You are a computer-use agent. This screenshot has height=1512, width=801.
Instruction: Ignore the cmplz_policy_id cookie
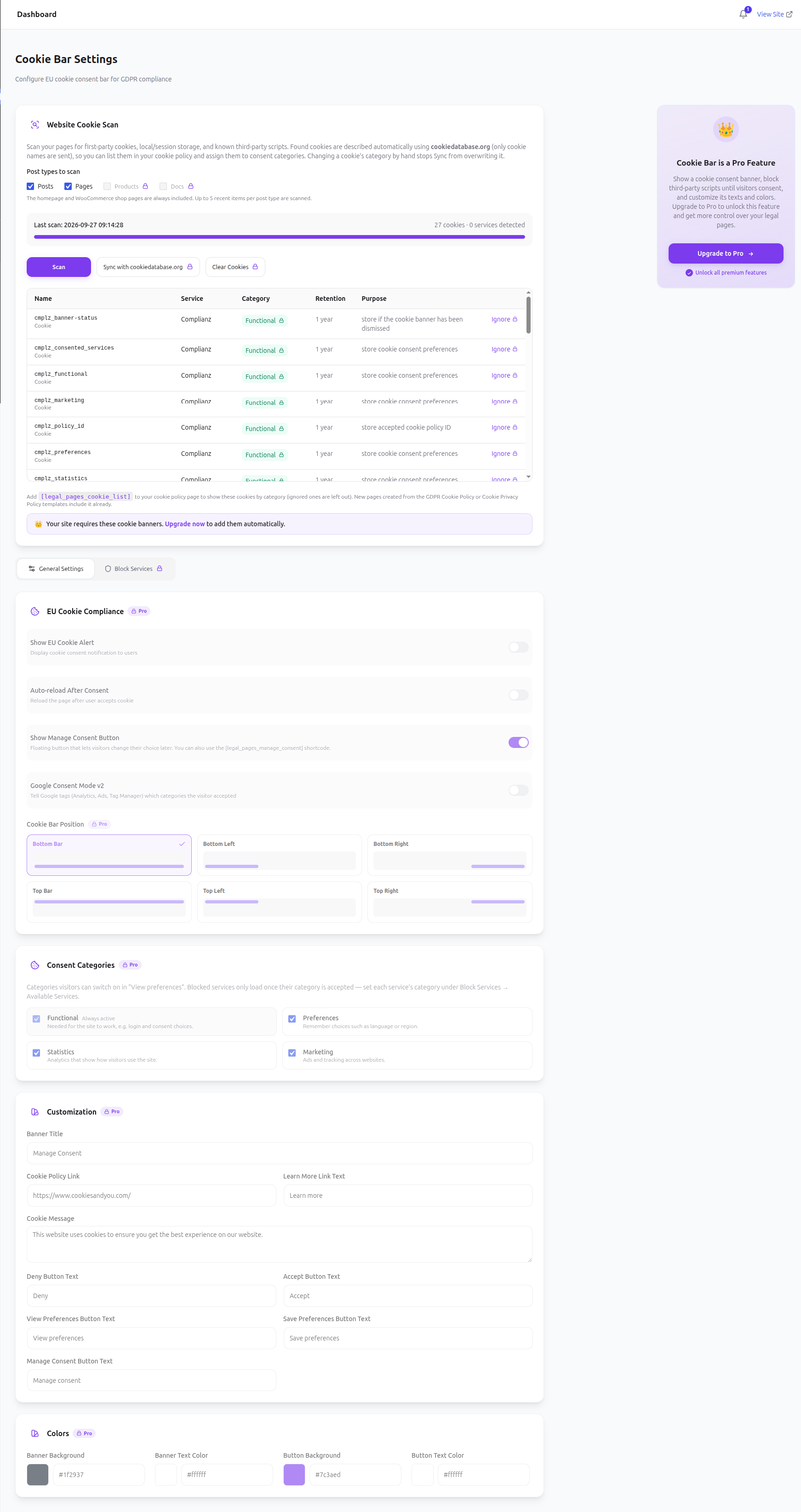tap(504, 428)
